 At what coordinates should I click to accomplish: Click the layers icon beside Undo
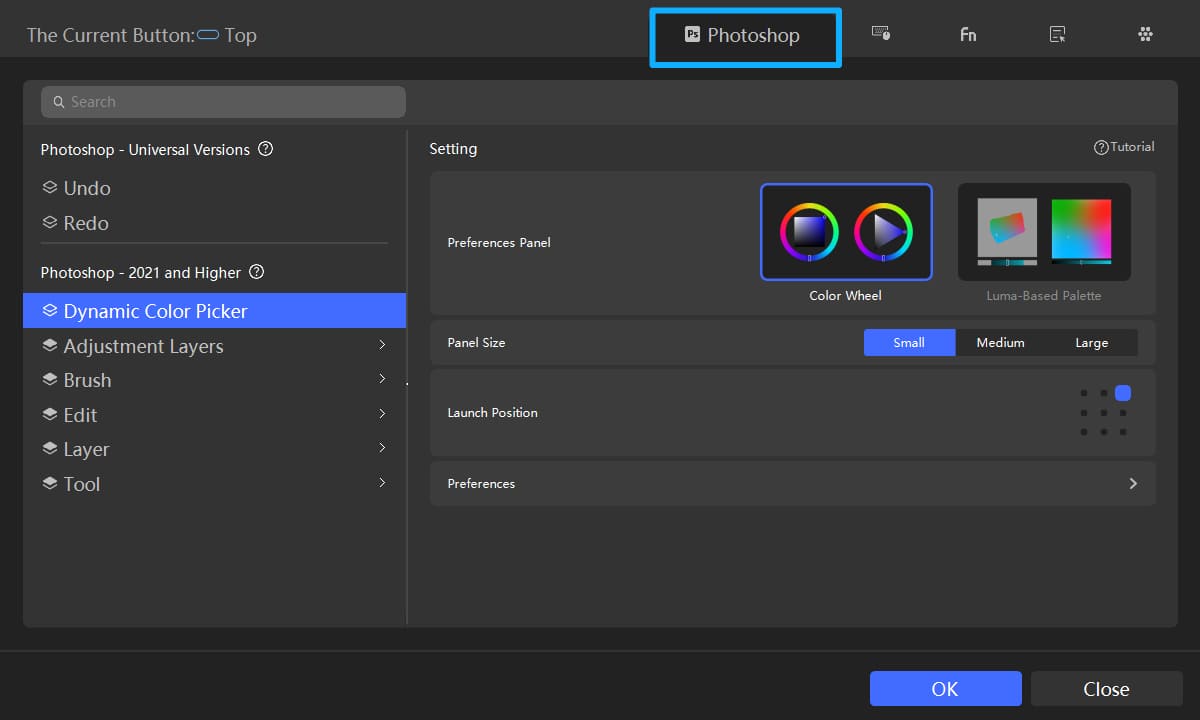(x=50, y=188)
